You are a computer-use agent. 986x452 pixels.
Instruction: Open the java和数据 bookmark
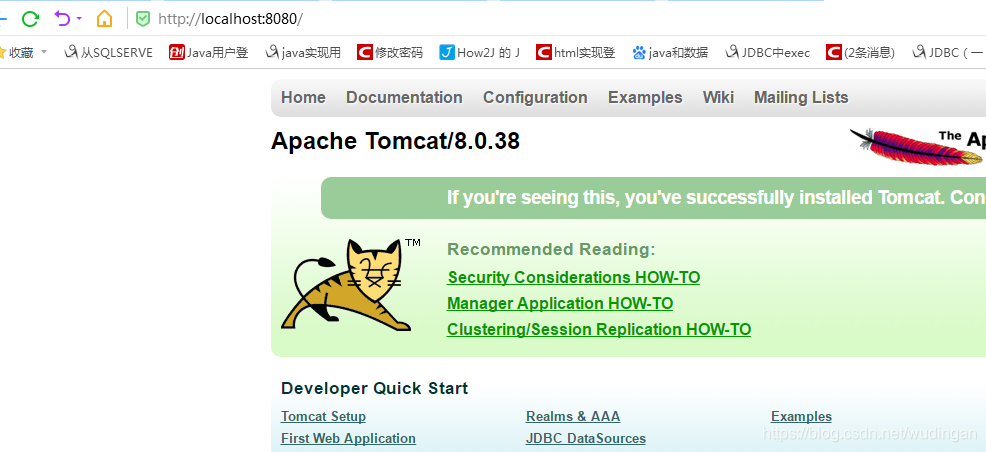click(670, 53)
